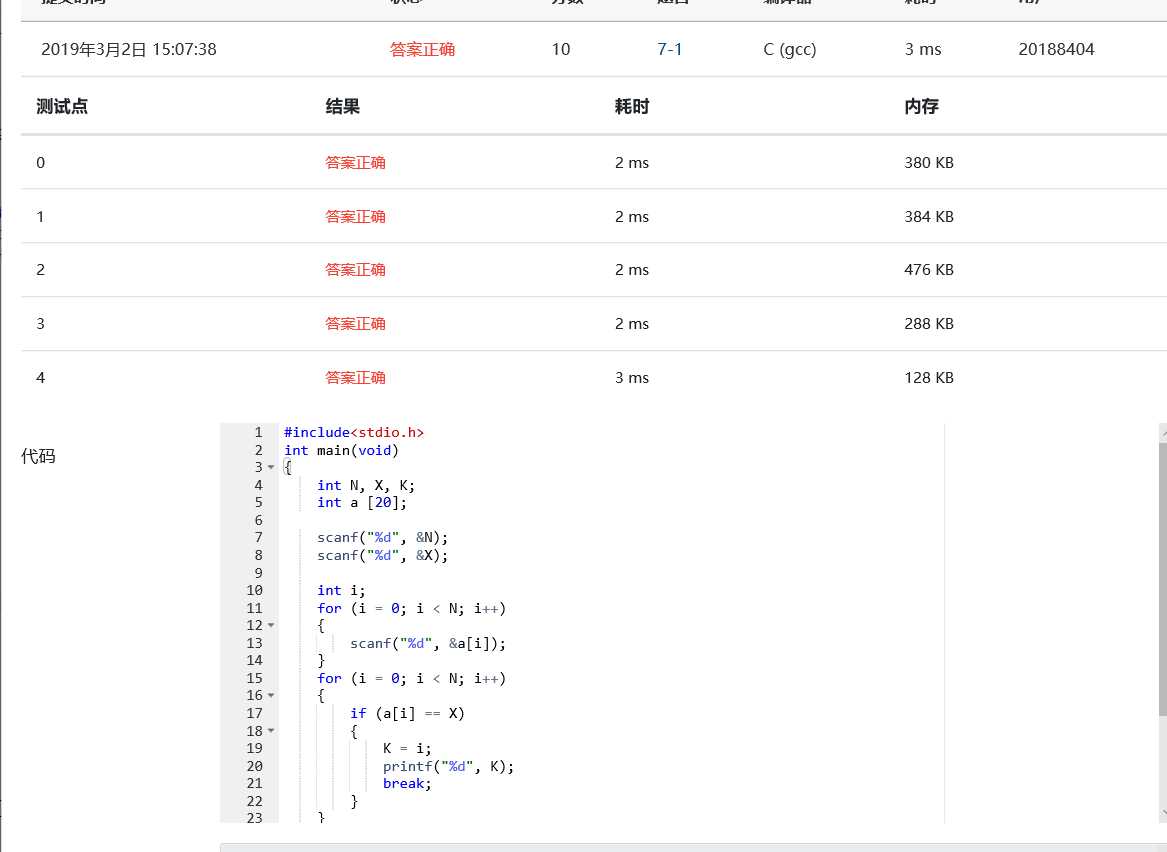Select the user ID 20188404

[x=1056, y=48]
